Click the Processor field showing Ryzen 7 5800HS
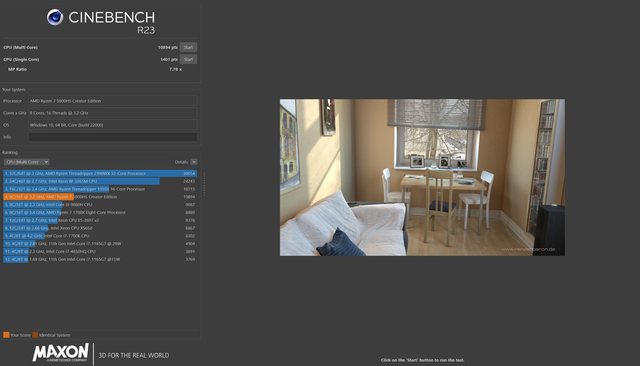Screen dimensions: 640x366 (113, 101)
